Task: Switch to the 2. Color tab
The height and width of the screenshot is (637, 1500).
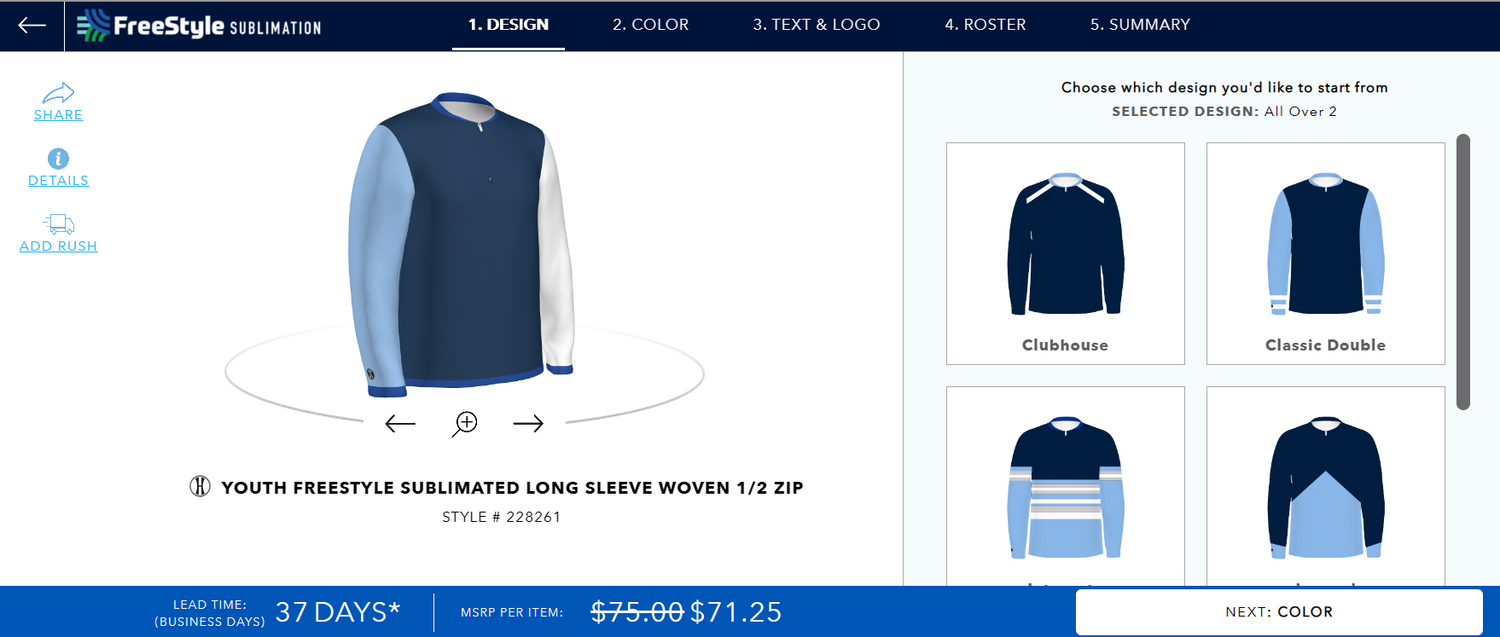Action: (651, 24)
